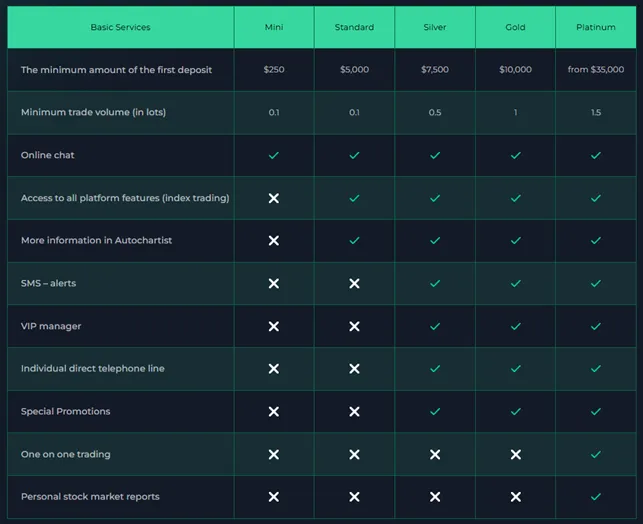Viewport: 643px width, 524px height.
Task: Click Standard column VIP manager X icon
Action: coord(354,326)
